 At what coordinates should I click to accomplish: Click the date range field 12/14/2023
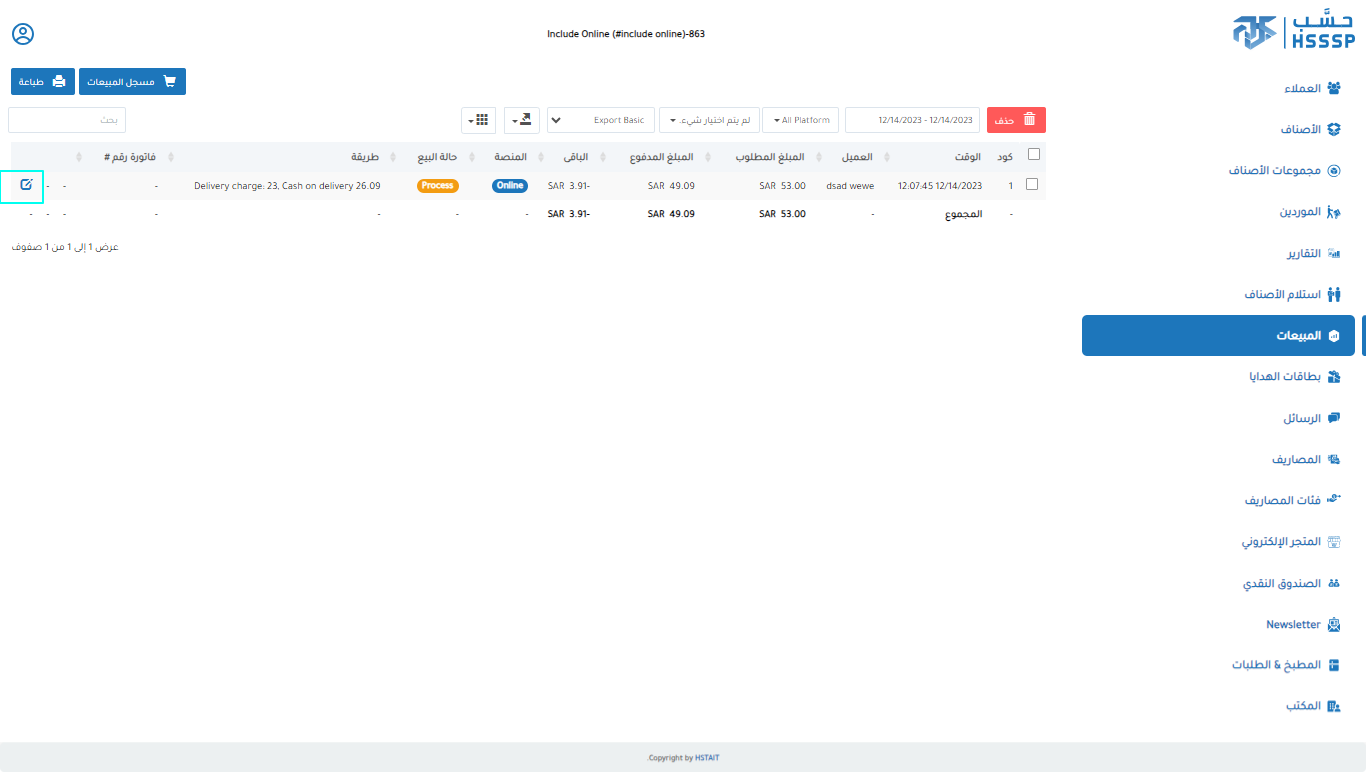912,120
